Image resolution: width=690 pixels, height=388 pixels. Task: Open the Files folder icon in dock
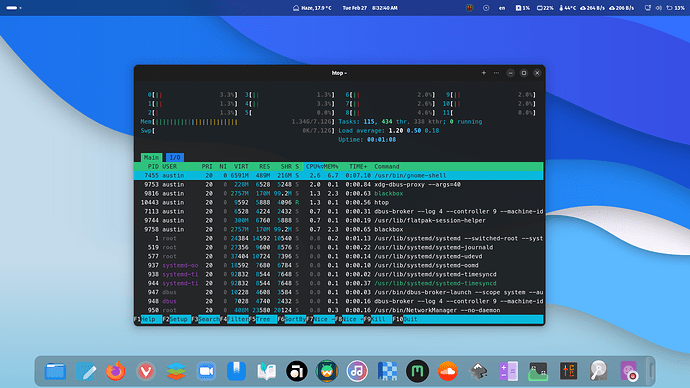[55, 371]
